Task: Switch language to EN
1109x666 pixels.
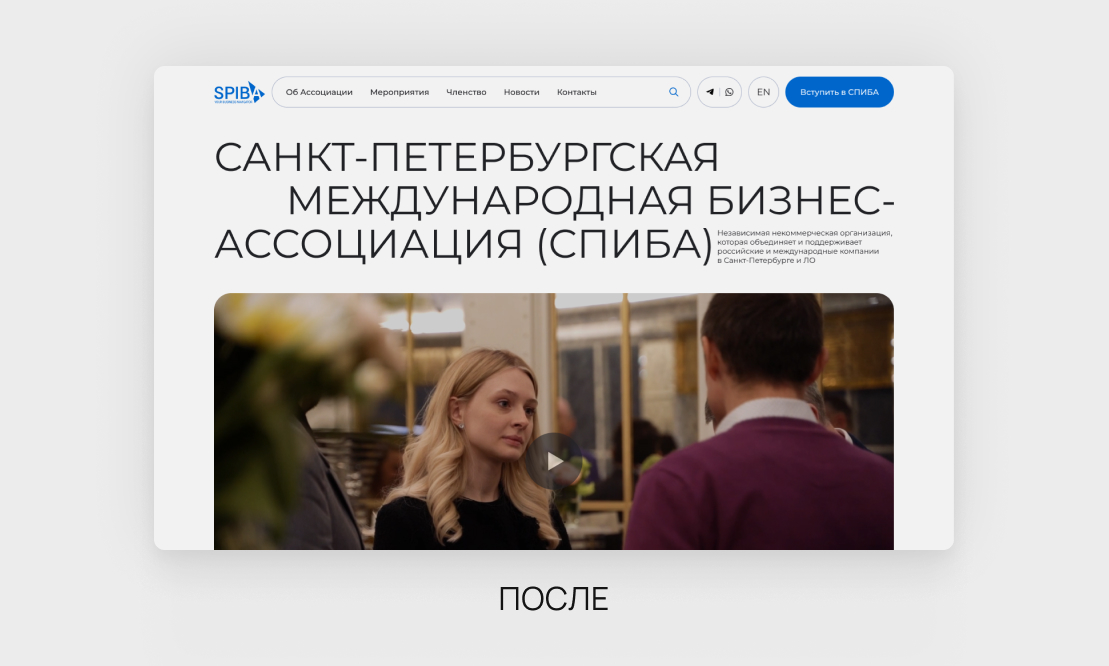Action: coord(763,92)
